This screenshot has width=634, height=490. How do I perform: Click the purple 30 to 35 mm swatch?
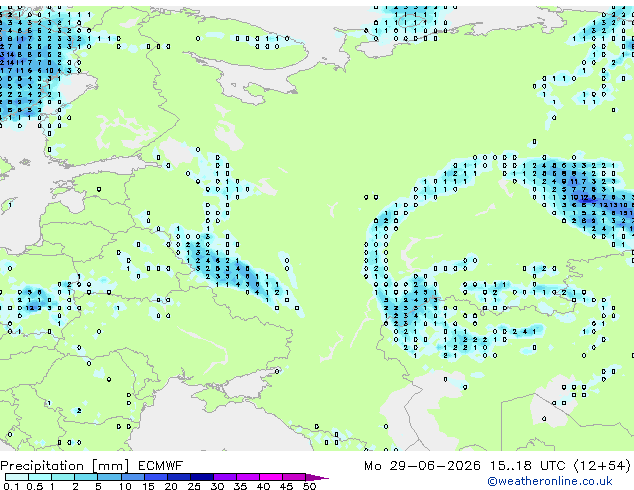[224, 477]
